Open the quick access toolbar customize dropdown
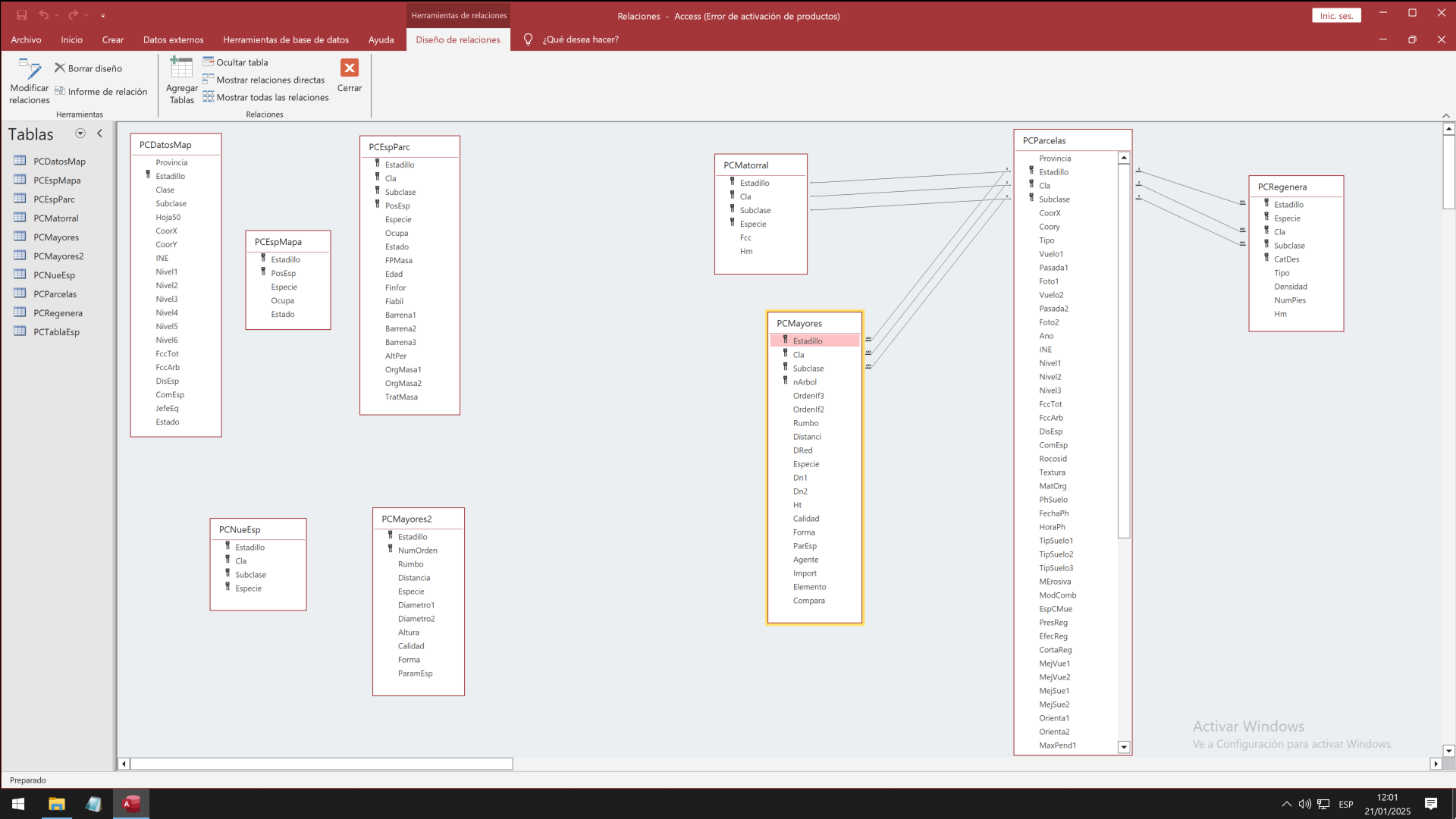Viewport: 1456px width, 819px height. tap(103, 15)
